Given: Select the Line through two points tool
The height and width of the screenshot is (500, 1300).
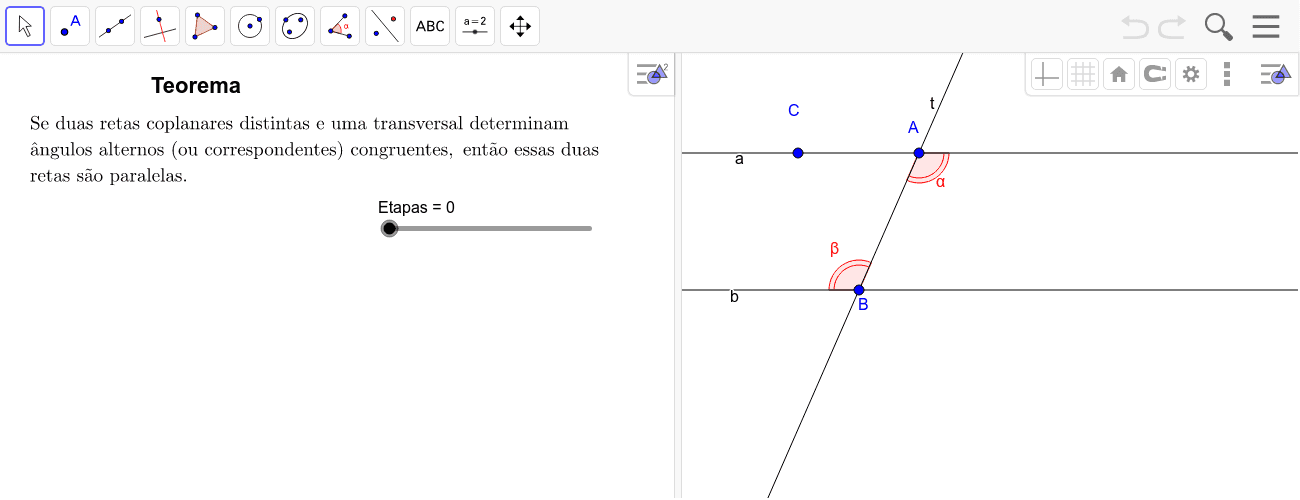Looking at the screenshot, I should tap(115, 26).
